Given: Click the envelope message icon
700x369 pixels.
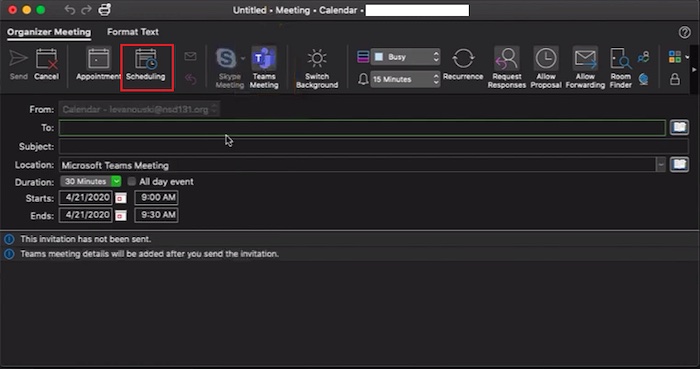Looking at the screenshot, I should [x=190, y=56].
